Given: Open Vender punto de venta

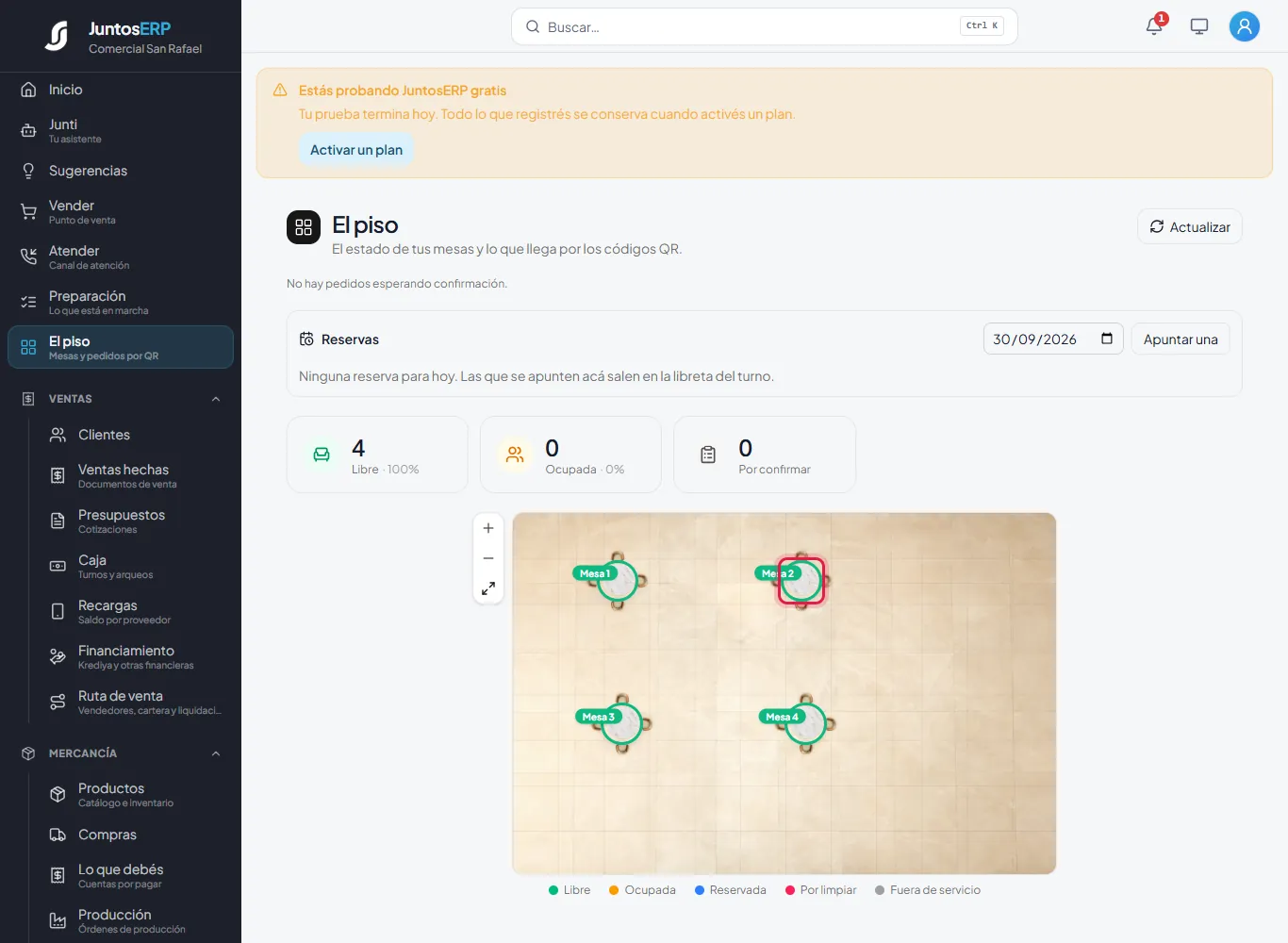Looking at the screenshot, I should tap(121, 211).
